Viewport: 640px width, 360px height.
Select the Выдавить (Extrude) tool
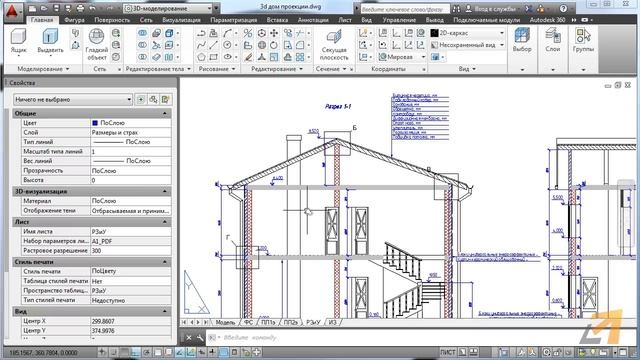pyautogui.click(x=50, y=40)
